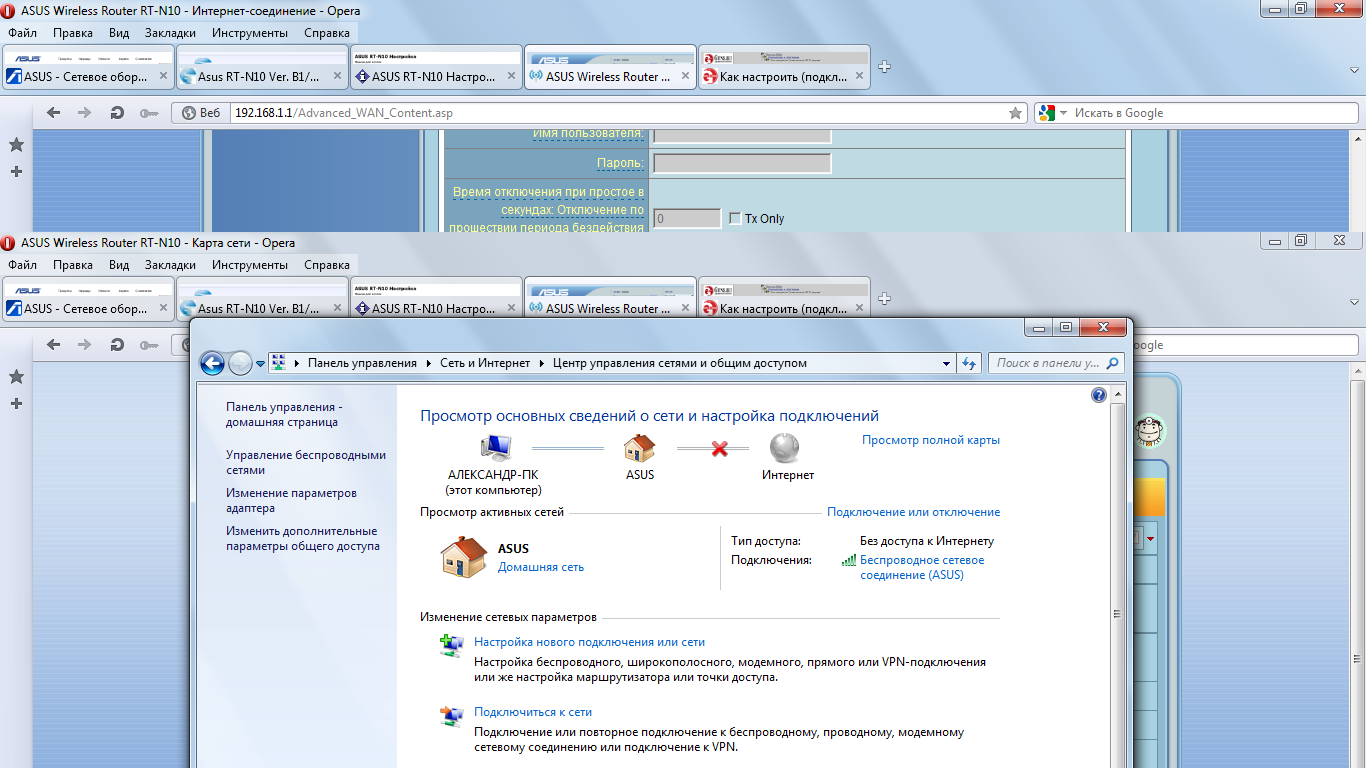Go forward in the Интернет-соединение Opera window
1366x768 pixels.
coord(85,113)
